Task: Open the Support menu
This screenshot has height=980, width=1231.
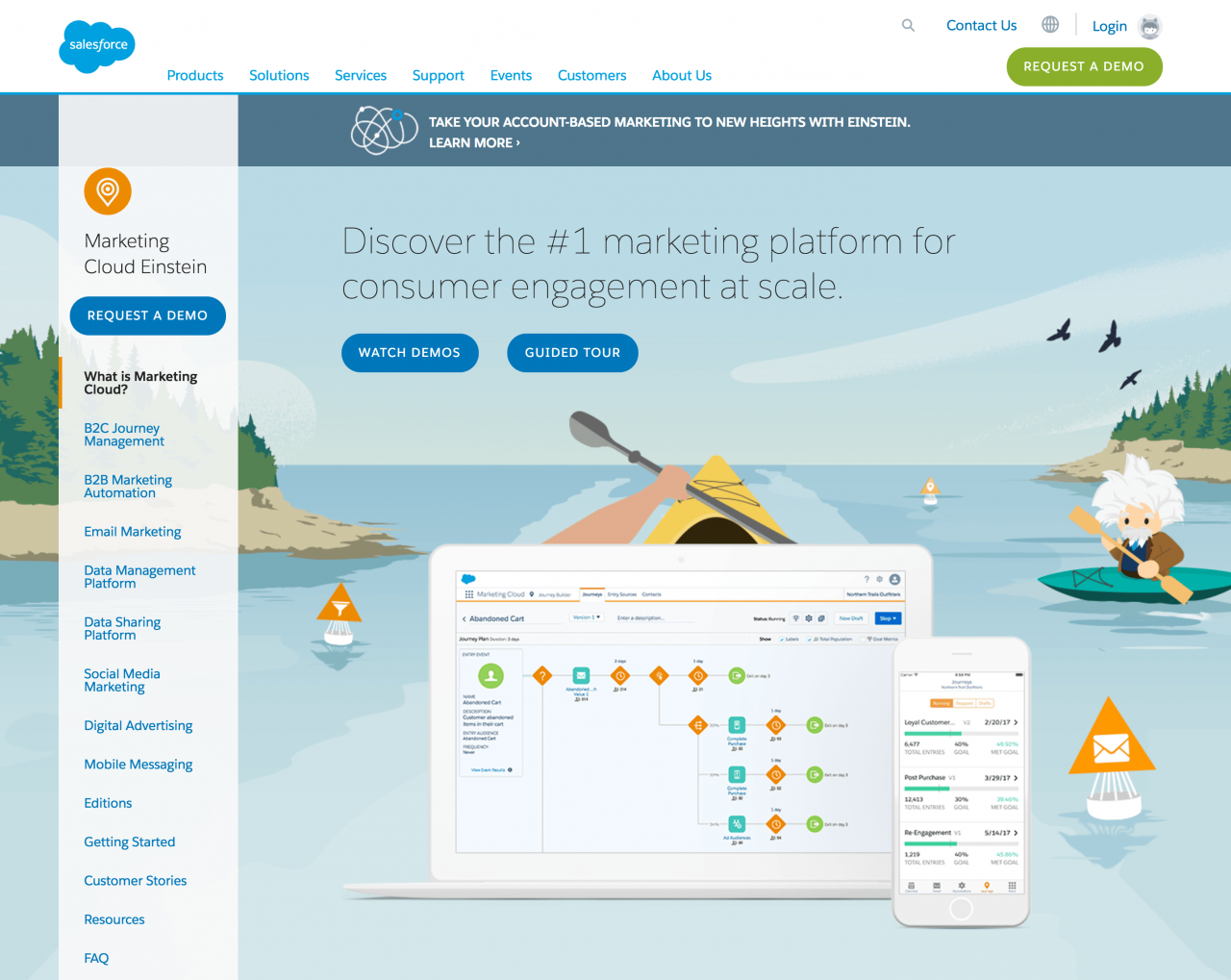Action: (x=439, y=75)
